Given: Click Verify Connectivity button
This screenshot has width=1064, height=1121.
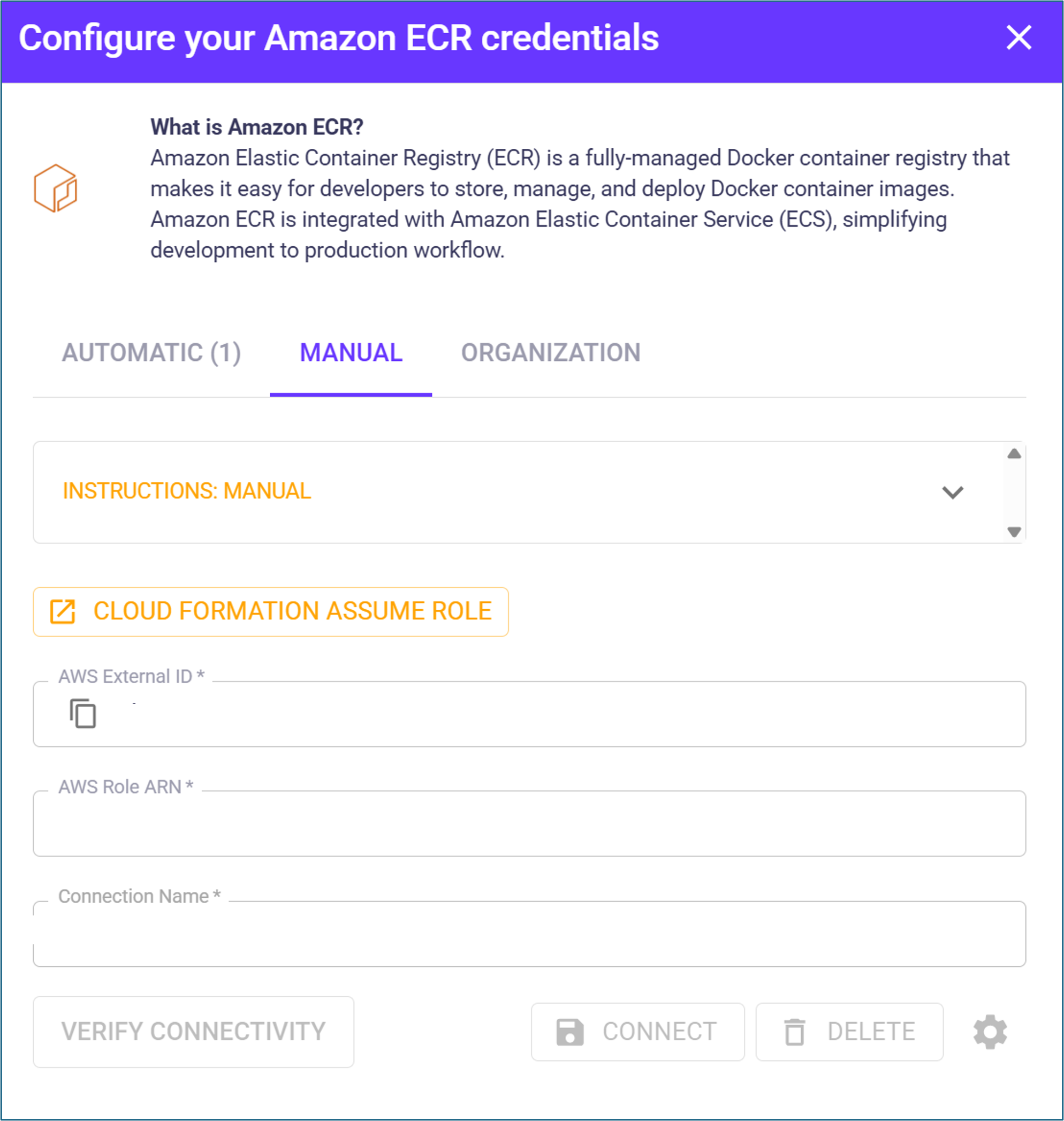Looking at the screenshot, I should coord(193,1032).
